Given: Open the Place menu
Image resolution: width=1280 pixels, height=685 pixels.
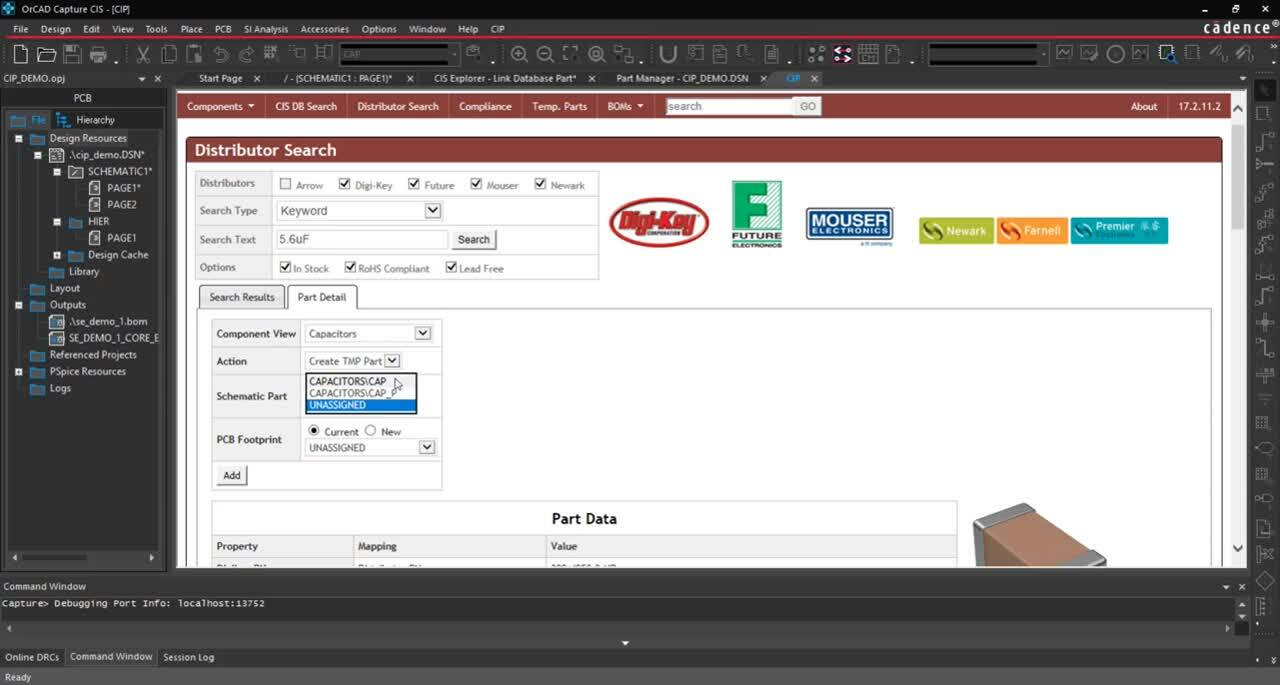Looking at the screenshot, I should coord(191,29).
